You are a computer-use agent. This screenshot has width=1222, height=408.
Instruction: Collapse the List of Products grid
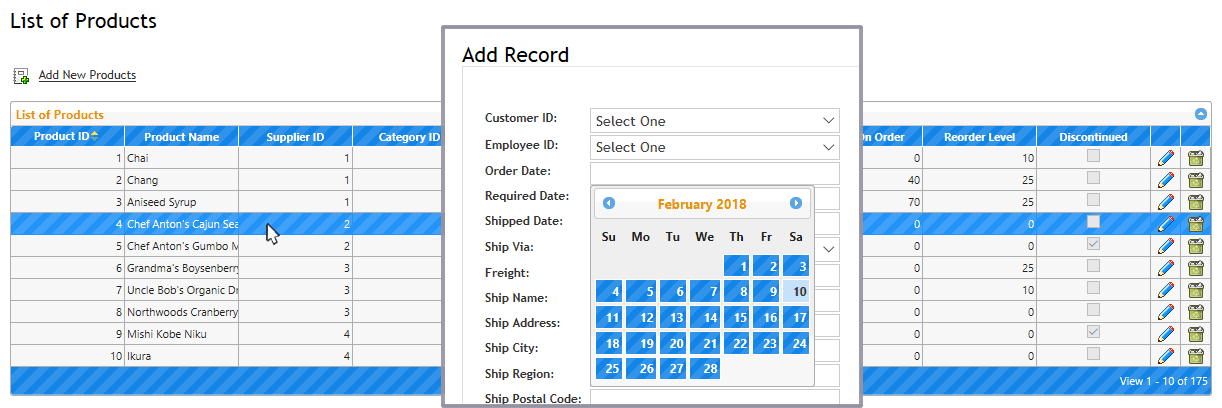click(x=1201, y=114)
